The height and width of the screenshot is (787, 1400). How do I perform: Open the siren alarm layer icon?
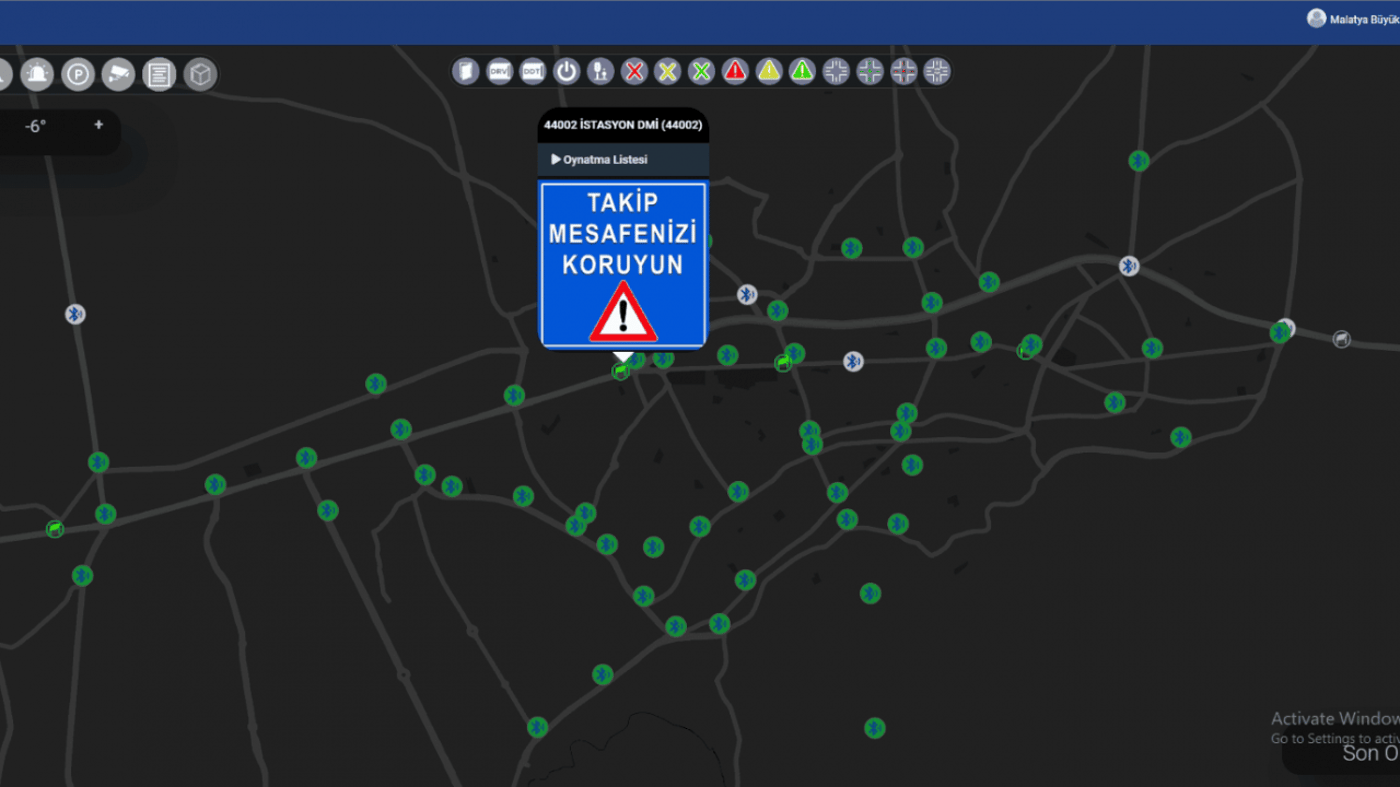(37, 74)
